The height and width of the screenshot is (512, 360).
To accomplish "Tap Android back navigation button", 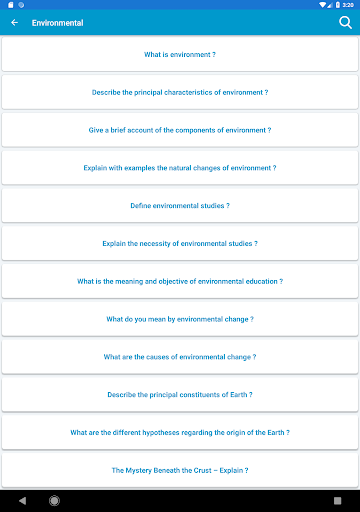I will pos(22,500).
